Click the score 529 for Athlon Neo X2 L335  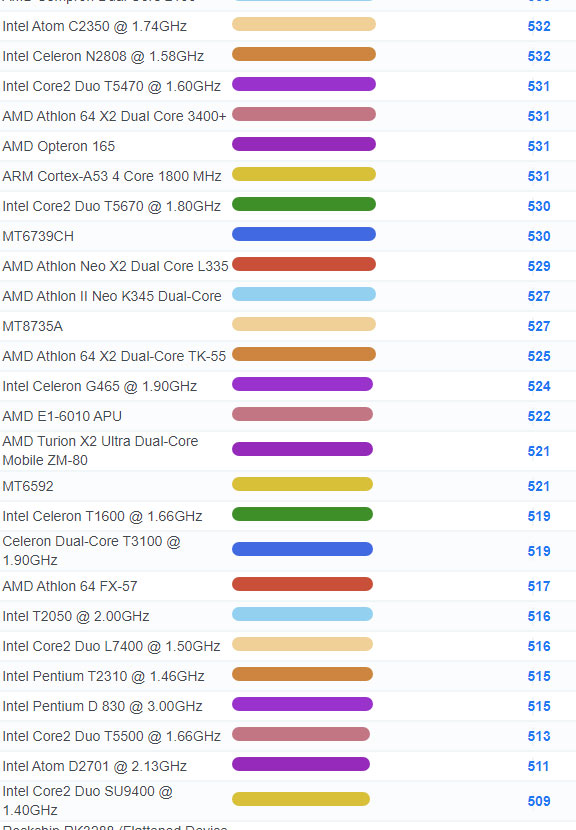coord(539,266)
